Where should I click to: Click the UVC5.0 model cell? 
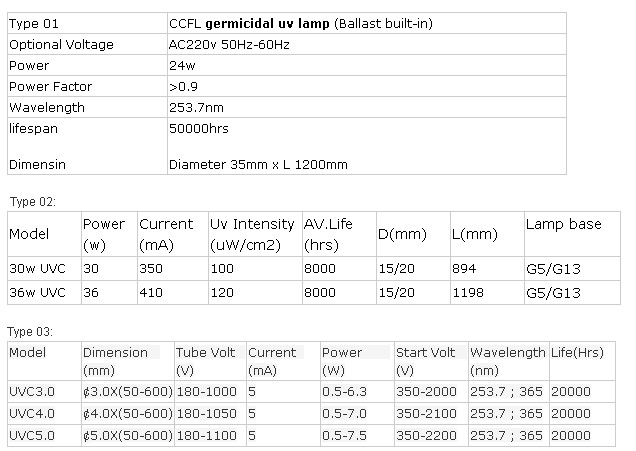point(32,436)
